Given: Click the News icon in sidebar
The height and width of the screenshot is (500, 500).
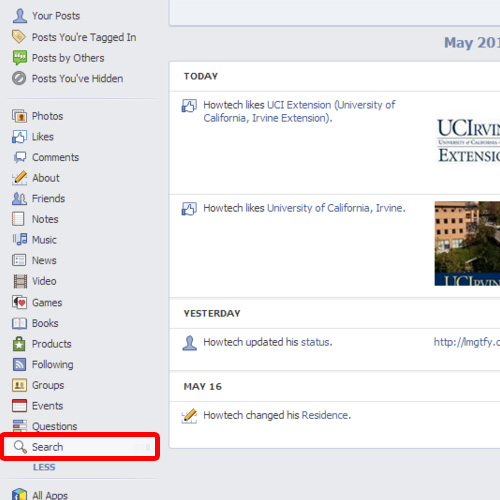Looking at the screenshot, I should tap(19, 260).
